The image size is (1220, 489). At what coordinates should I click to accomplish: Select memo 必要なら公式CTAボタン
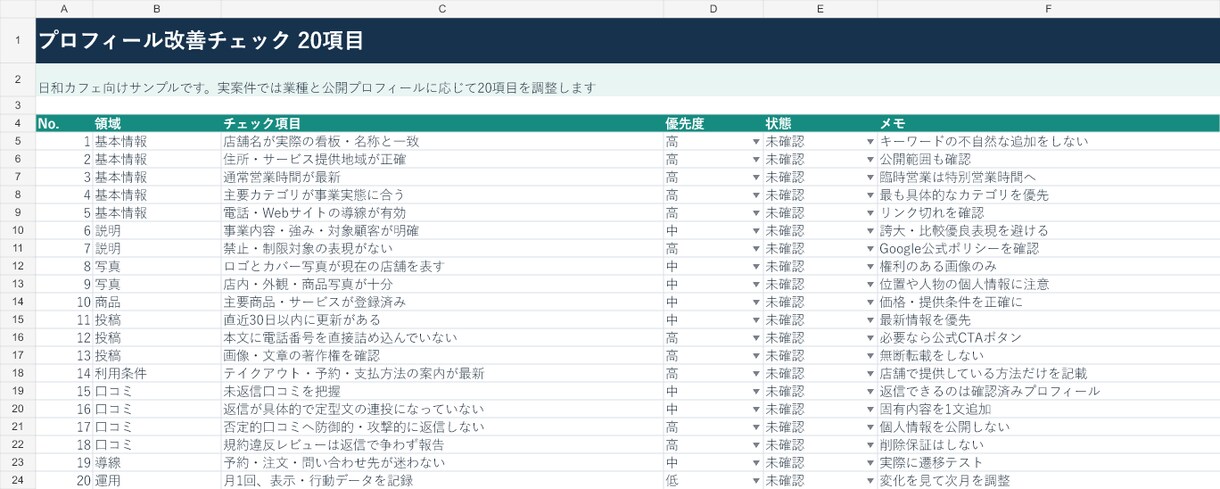point(1048,338)
